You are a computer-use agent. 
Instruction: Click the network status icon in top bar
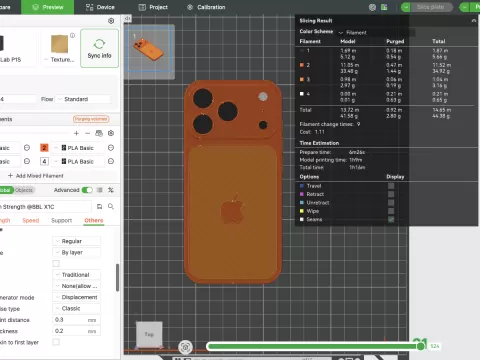[x=372, y=7]
